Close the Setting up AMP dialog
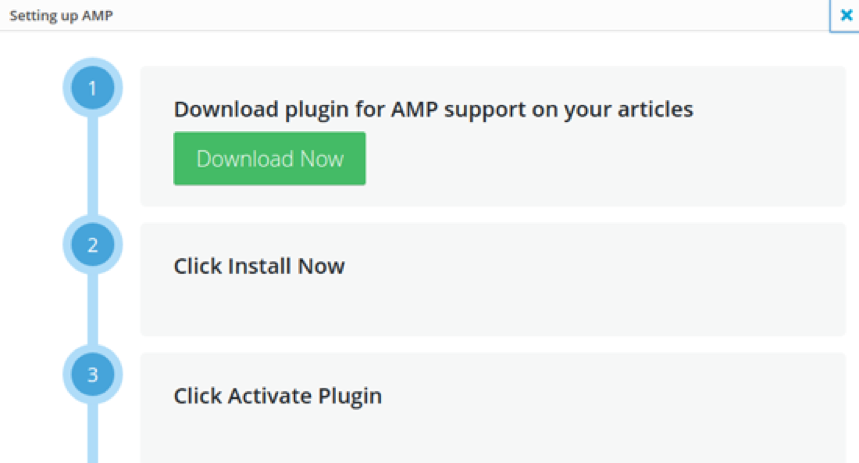This screenshot has width=859, height=463. point(846,15)
